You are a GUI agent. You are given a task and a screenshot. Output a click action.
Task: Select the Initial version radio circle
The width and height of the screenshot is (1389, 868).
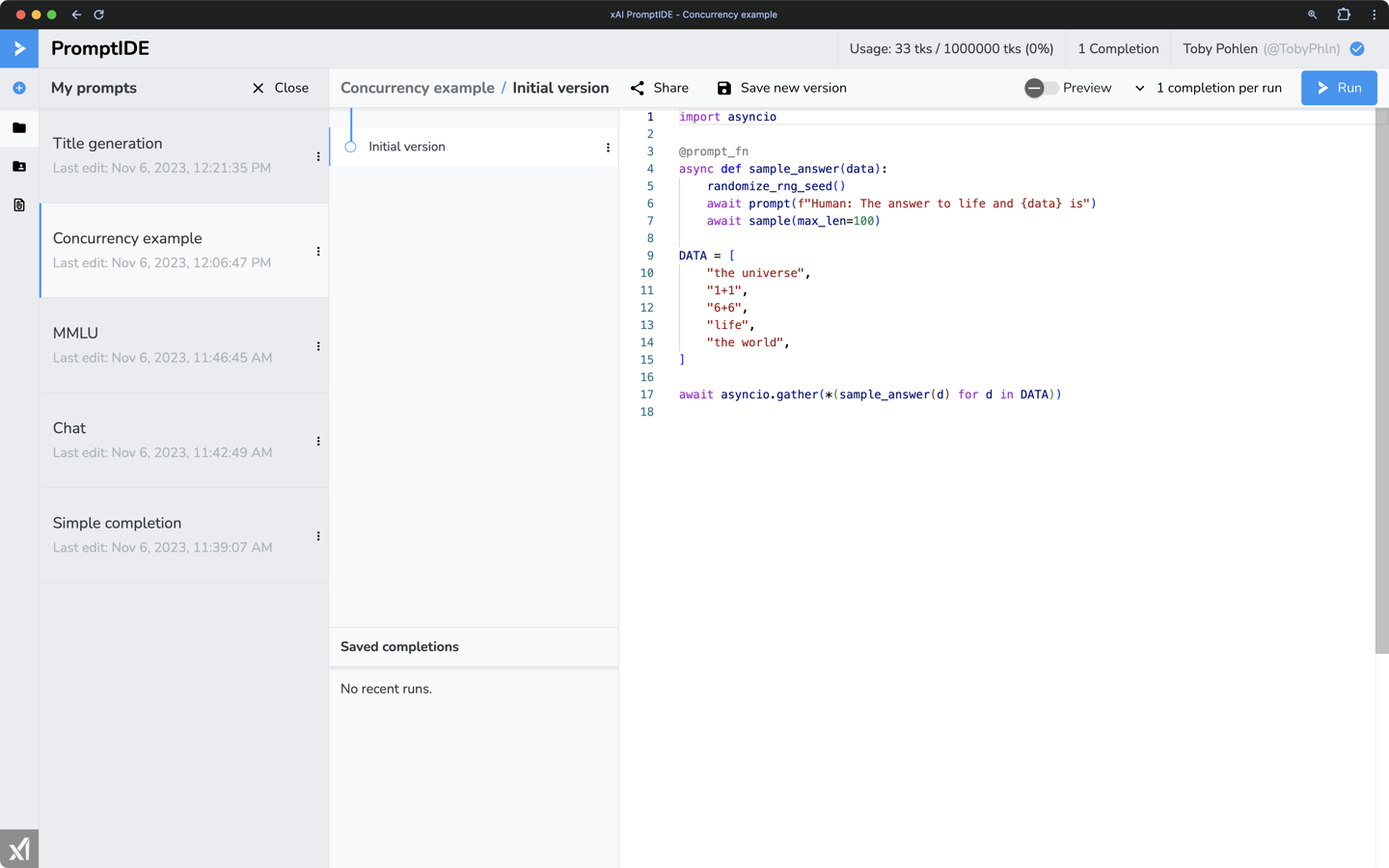click(x=351, y=147)
